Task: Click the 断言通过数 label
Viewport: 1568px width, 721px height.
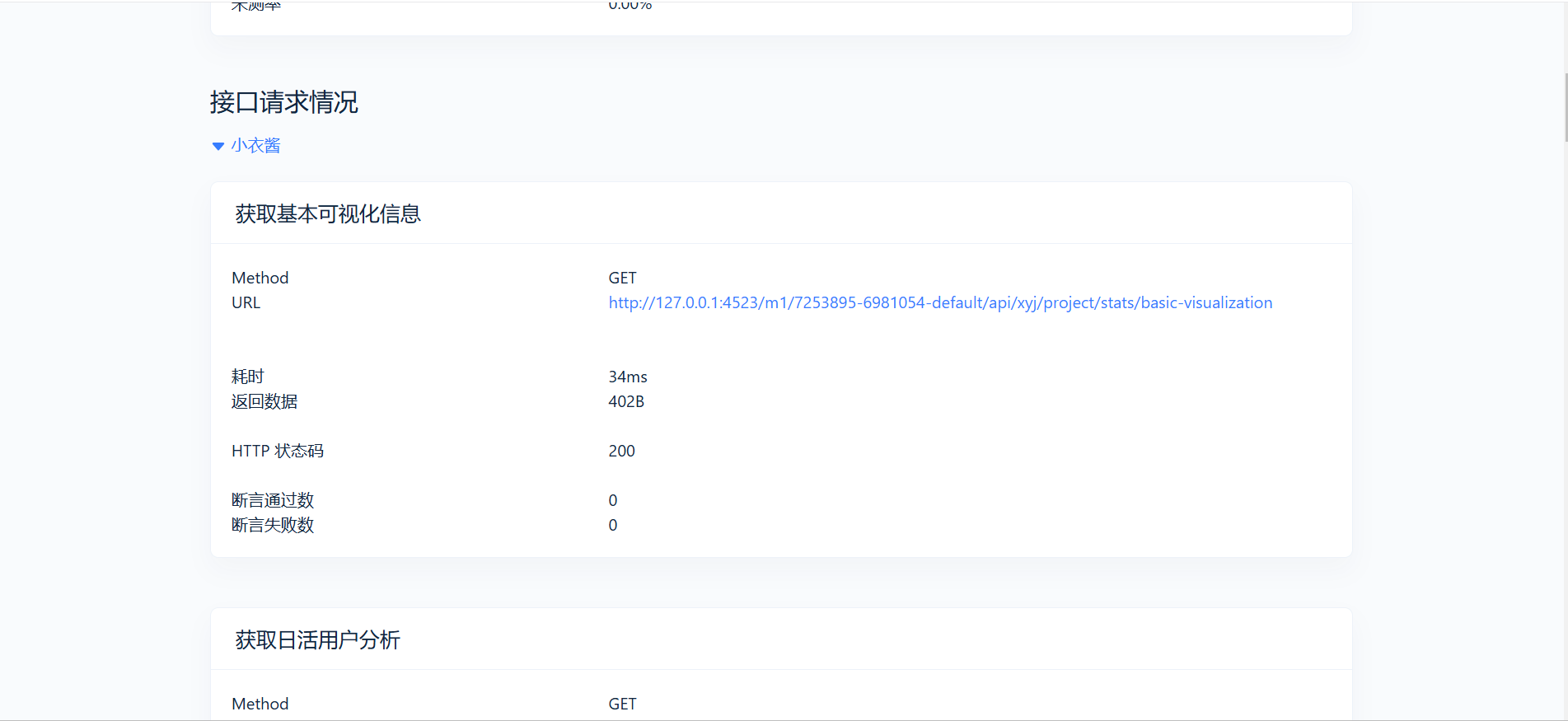Action: click(273, 500)
